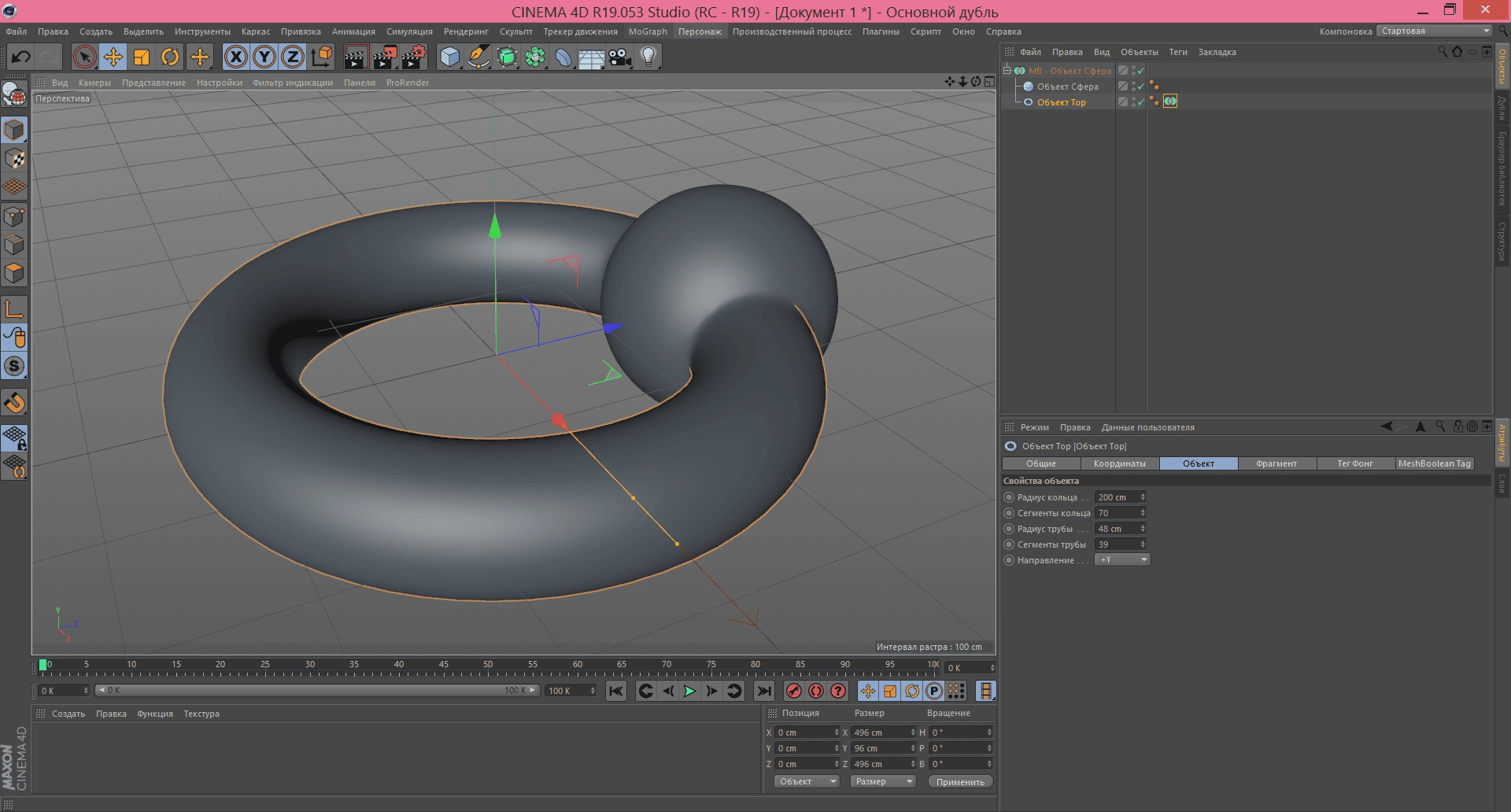Toggle the Направление animation dot
This screenshot has height=812, width=1511.
(1009, 560)
